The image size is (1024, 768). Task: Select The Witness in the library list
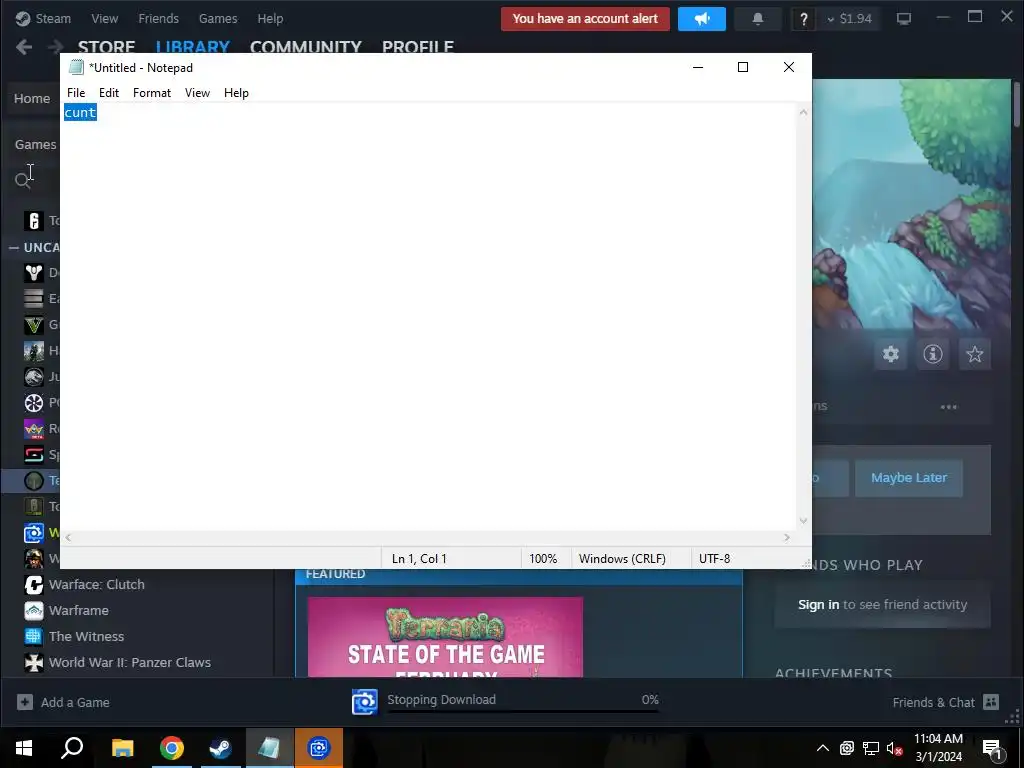pos(86,637)
